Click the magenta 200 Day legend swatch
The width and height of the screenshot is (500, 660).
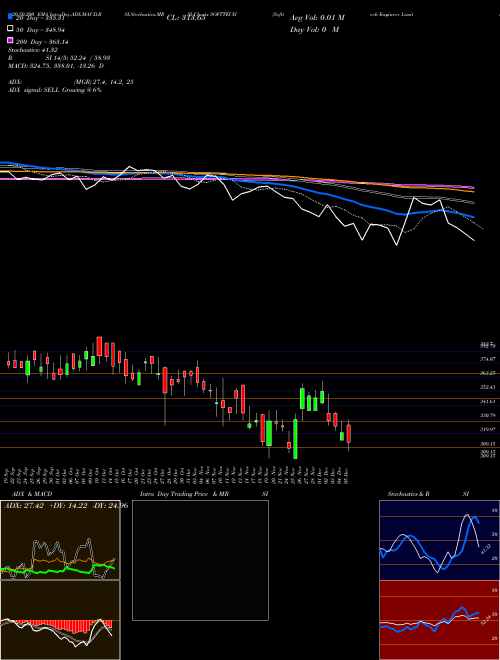coord(10,40)
